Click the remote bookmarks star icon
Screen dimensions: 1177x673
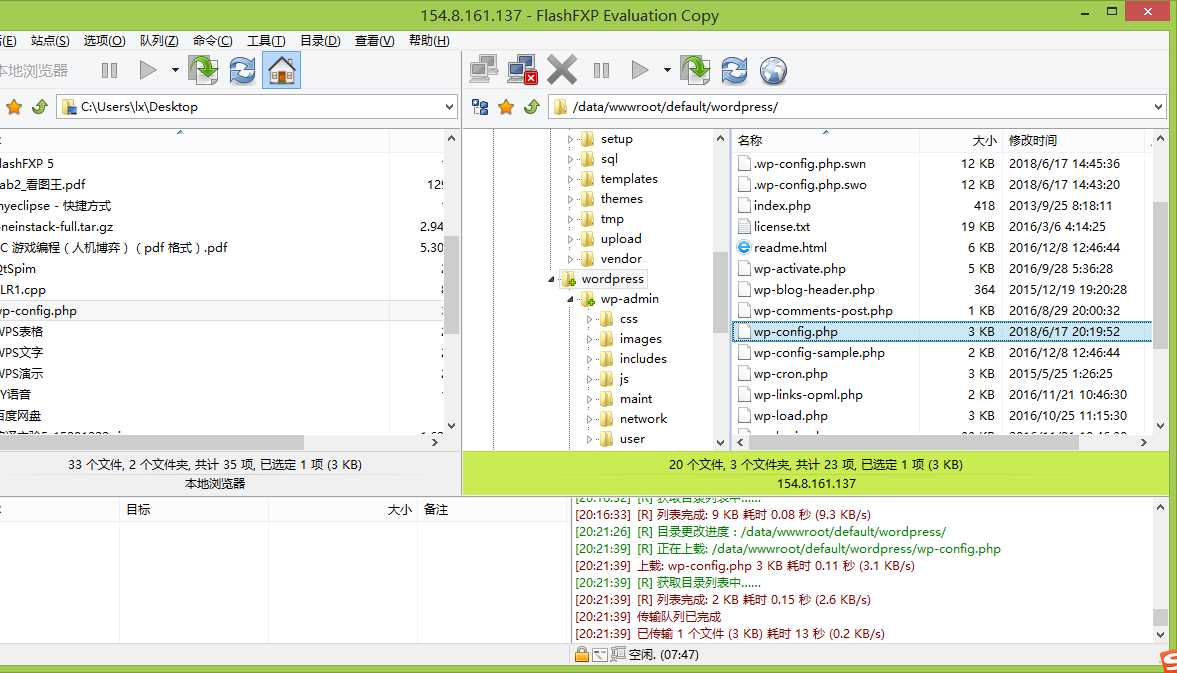click(x=506, y=107)
